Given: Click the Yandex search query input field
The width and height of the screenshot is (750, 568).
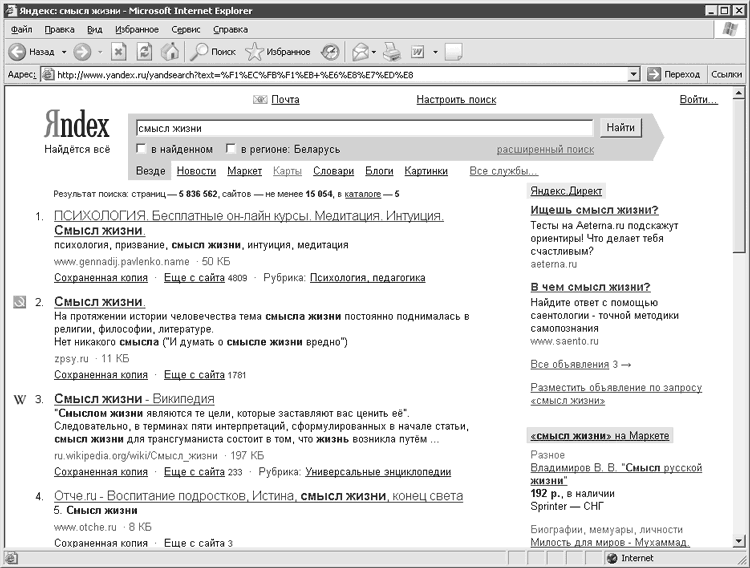Looking at the screenshot, I should [x=364, y=128].
